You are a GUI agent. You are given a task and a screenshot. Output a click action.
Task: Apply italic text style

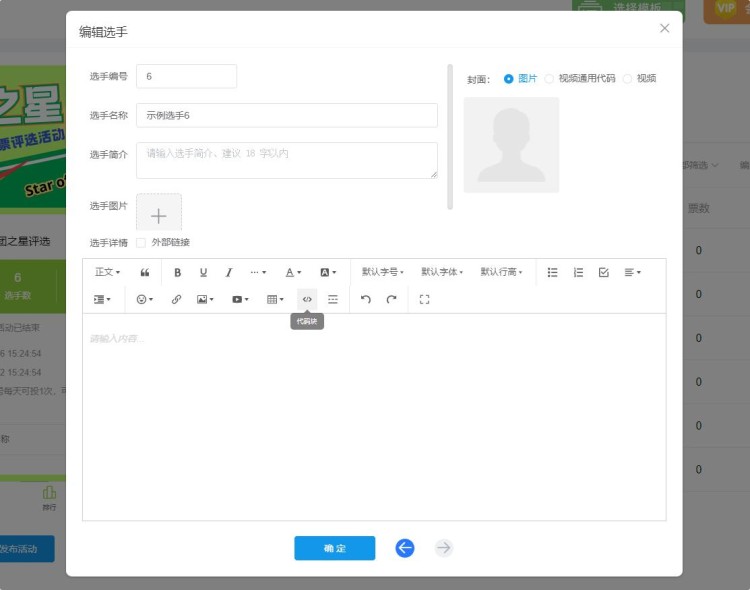[228, 272]
